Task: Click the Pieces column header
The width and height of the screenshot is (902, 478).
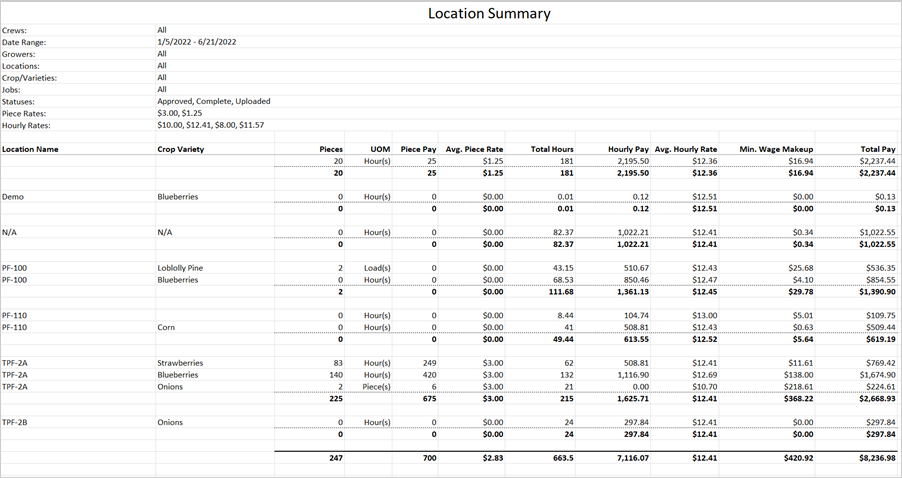Action: click(331, 149)
